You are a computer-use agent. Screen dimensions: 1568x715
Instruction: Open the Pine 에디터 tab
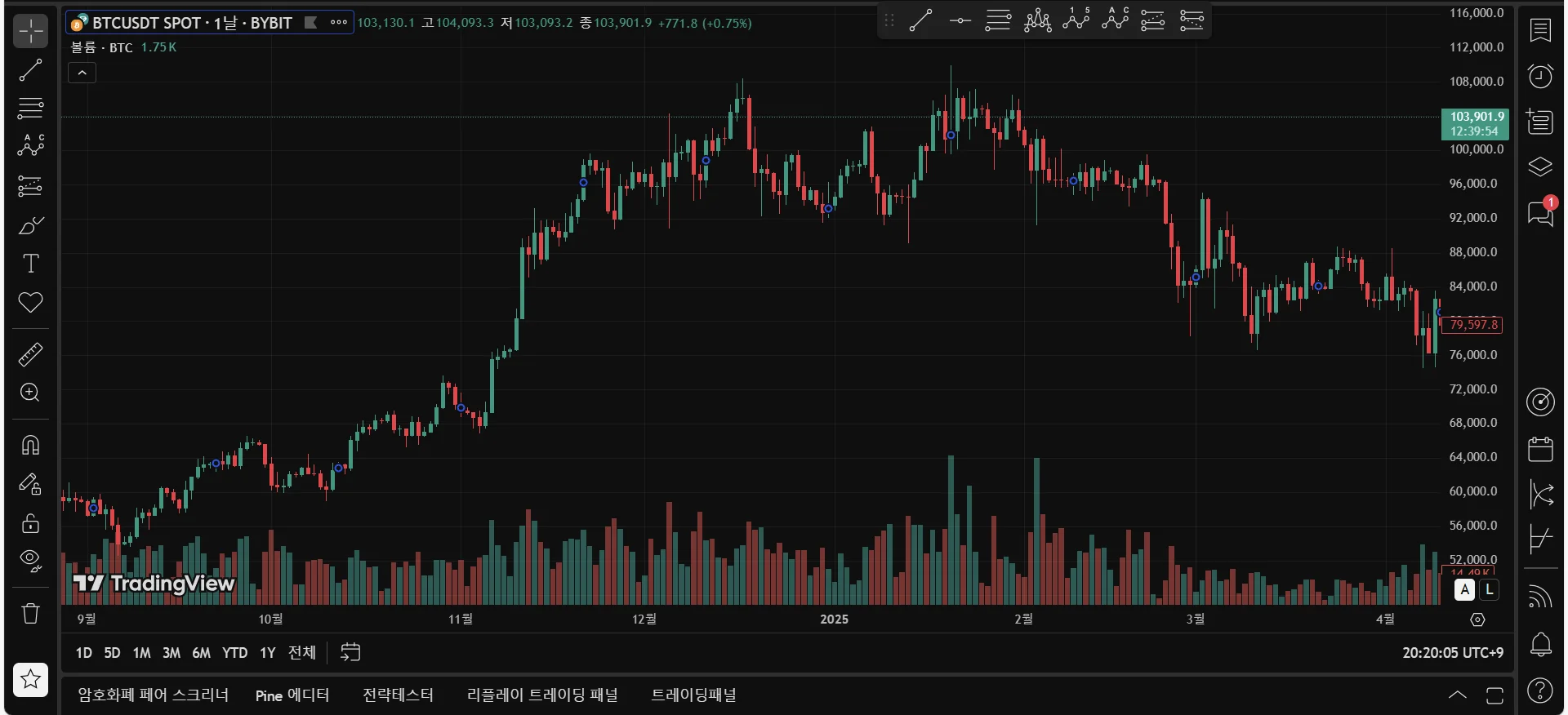292,695
